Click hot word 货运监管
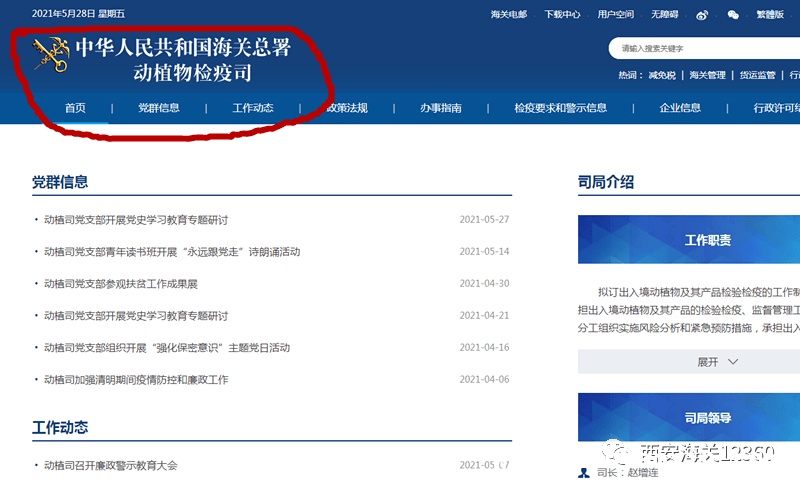This screenshot has width=800, height=488. pos(758,75)
